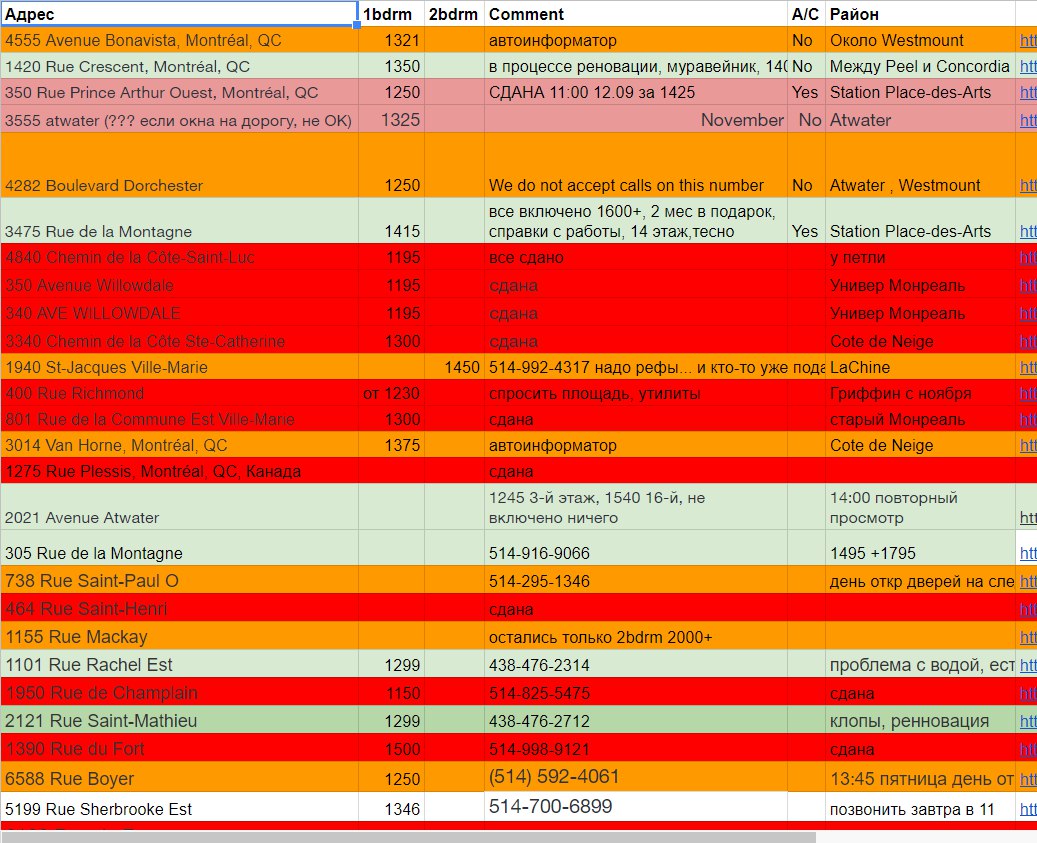Select the 1940 St-Jacques Ville-Marie cell
The width and height of the screenshot is (1037, 843).
179,367
